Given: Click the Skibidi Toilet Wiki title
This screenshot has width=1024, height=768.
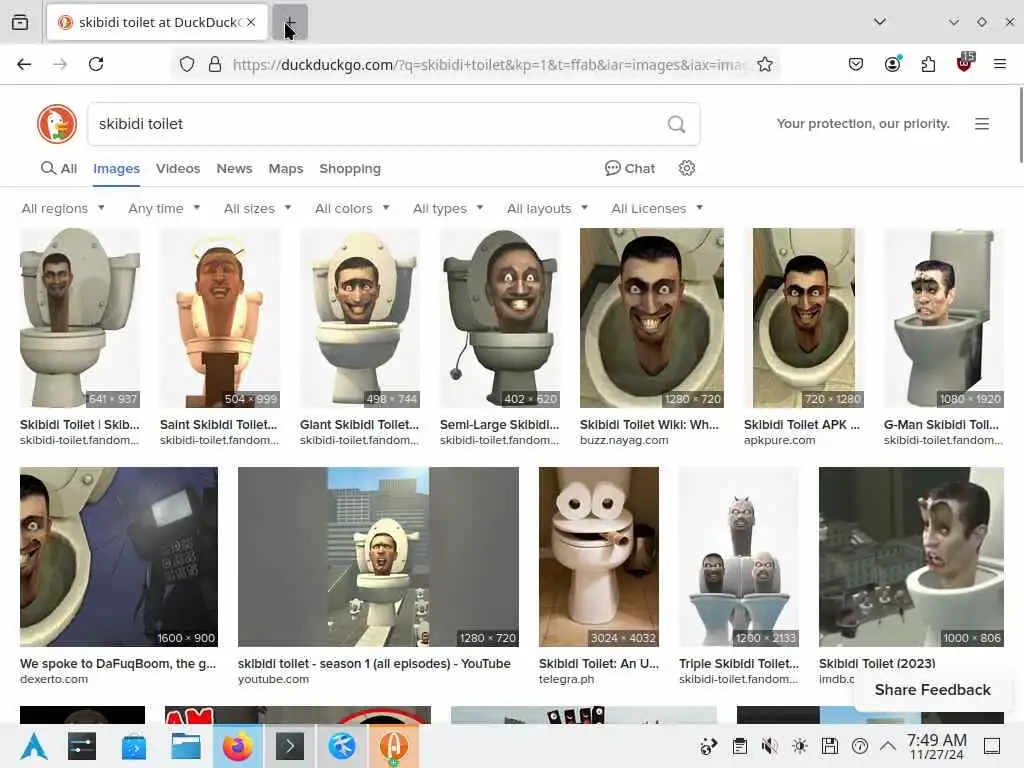Looking at the screenshot, I should pos(649,424).
